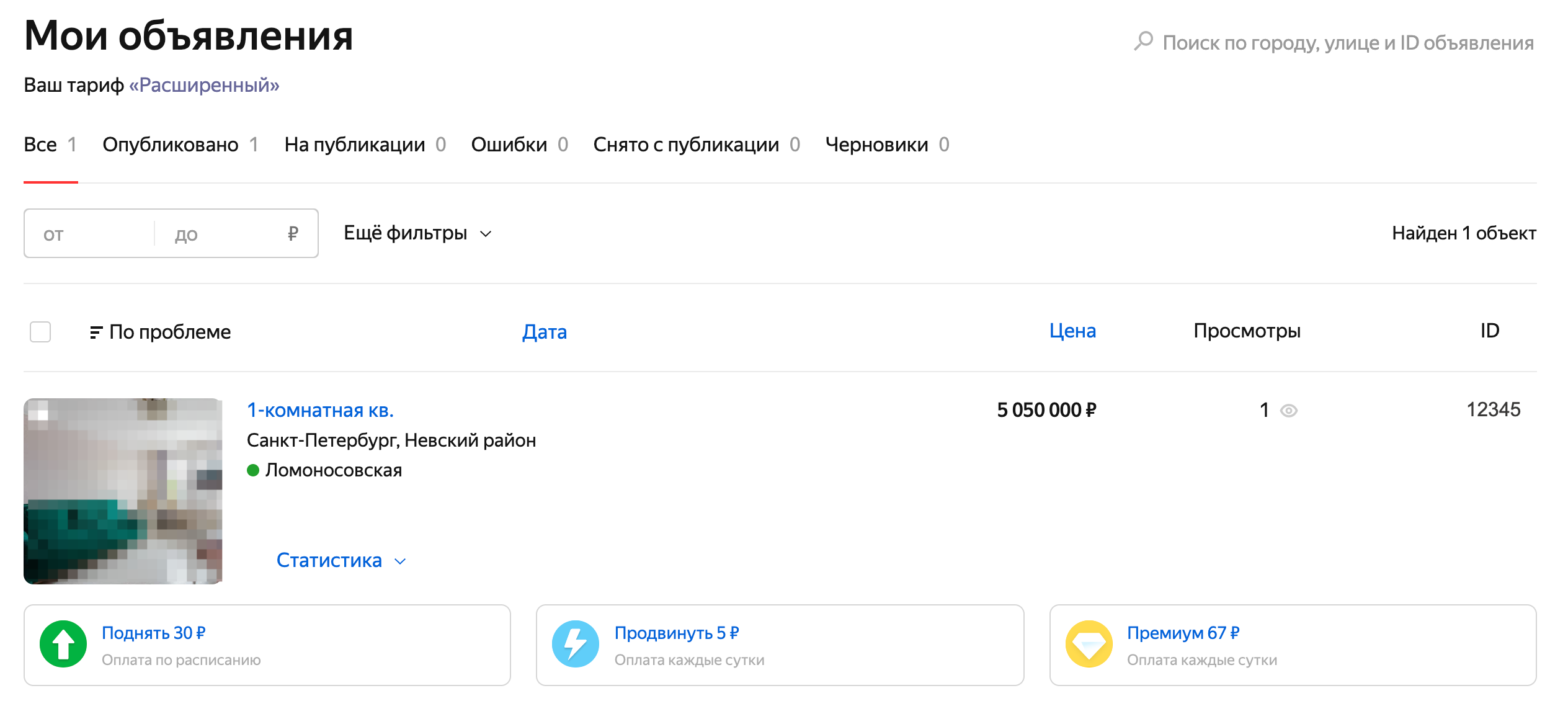This screenshot has width=1568, height=701.
Task: Expand the 'Ещё фильтры' dropdown
Action: pos(418,233)
